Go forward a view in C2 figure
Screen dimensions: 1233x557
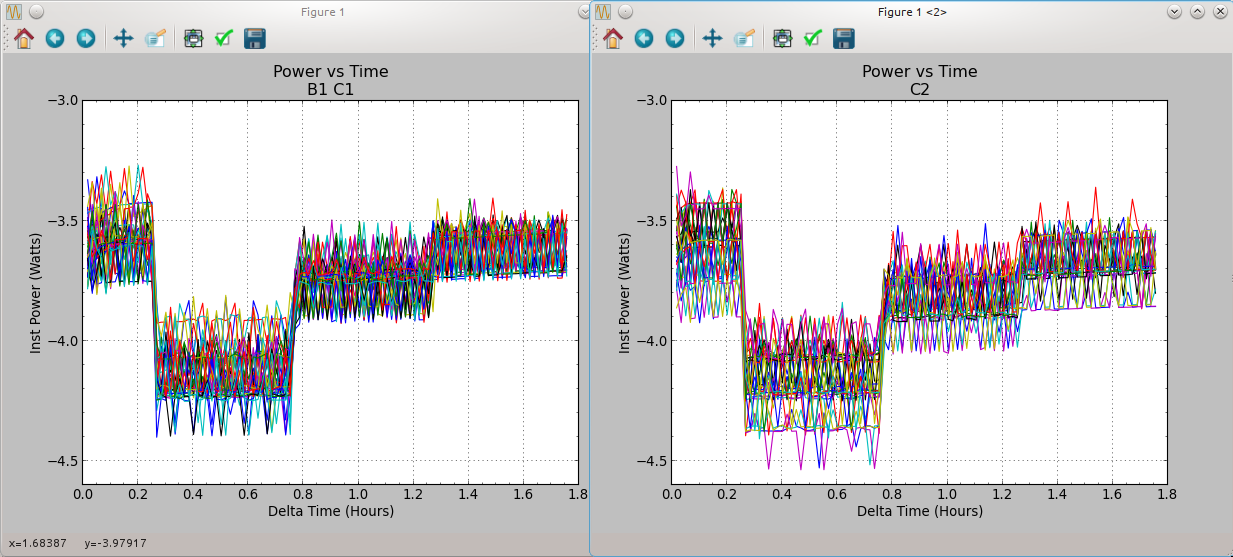coord(675,39)
